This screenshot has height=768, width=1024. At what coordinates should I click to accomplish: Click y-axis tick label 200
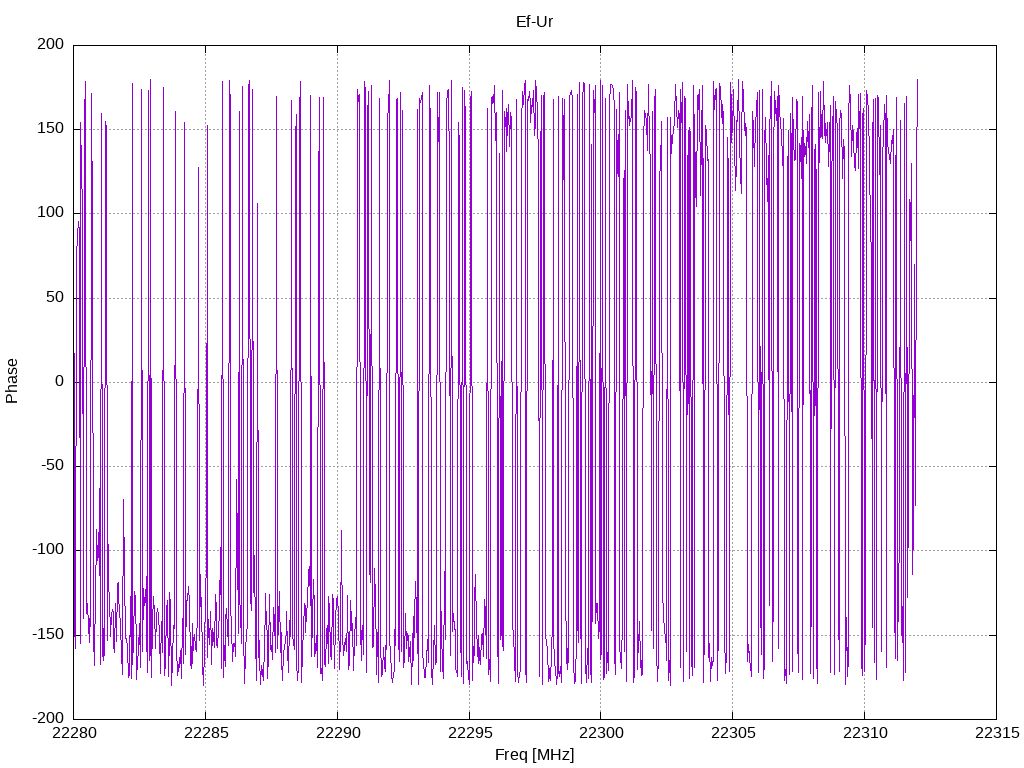tap(51, 44)
